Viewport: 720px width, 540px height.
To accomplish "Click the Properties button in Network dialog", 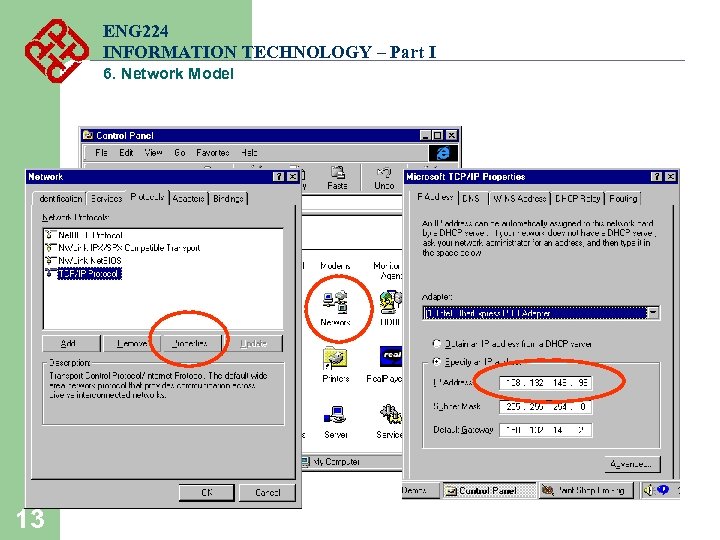I will point(191,343).
